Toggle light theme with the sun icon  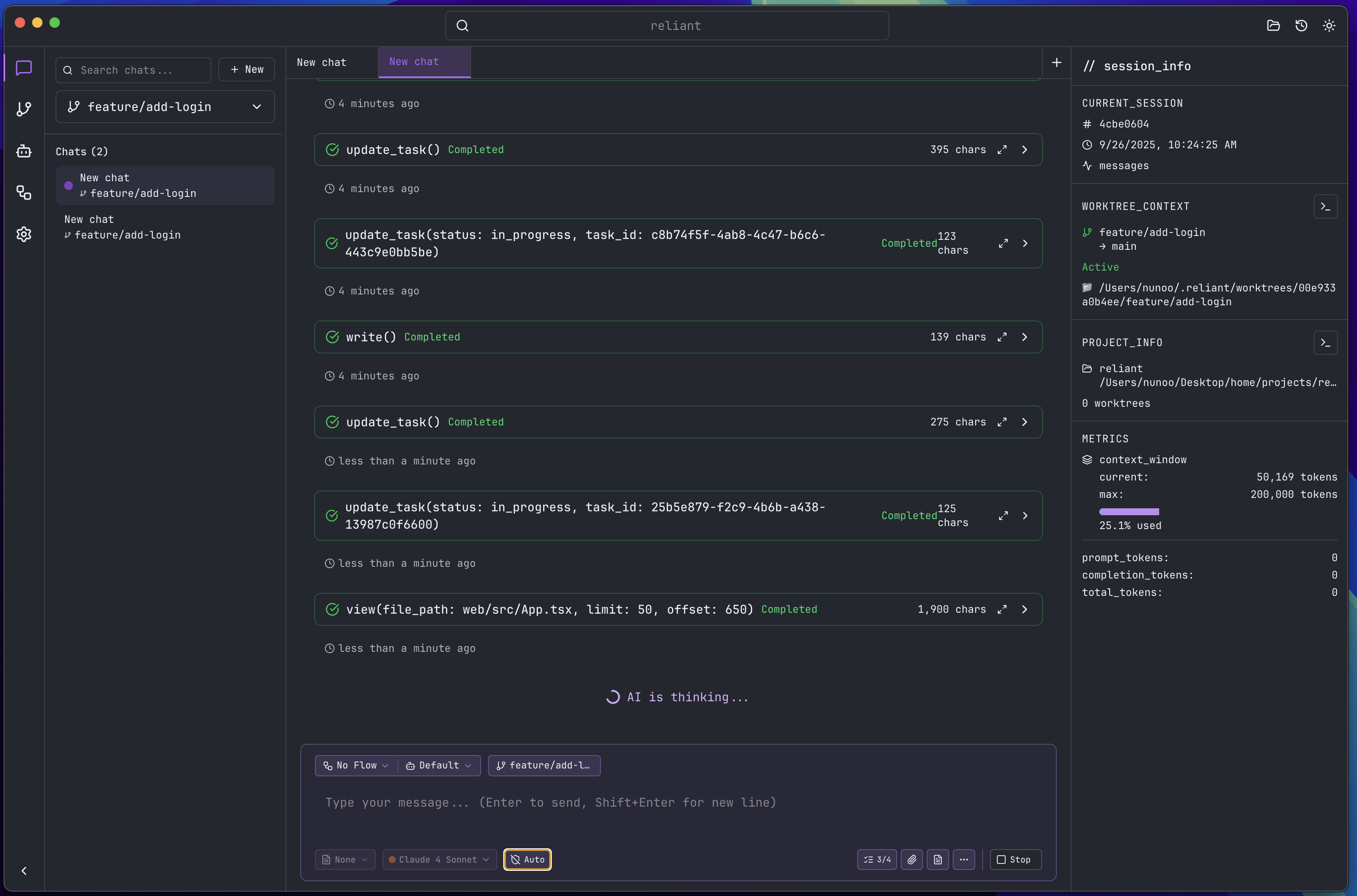click(1329, 25)
